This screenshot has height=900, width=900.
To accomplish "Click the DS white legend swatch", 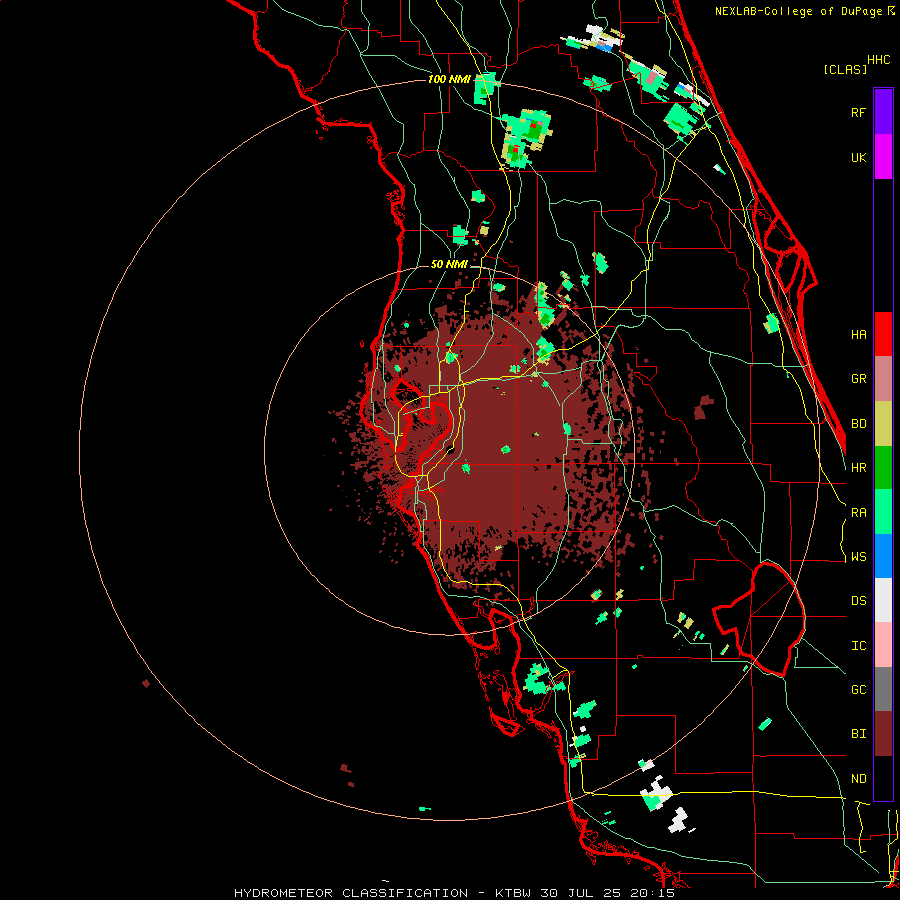I will tap(883, 600).
